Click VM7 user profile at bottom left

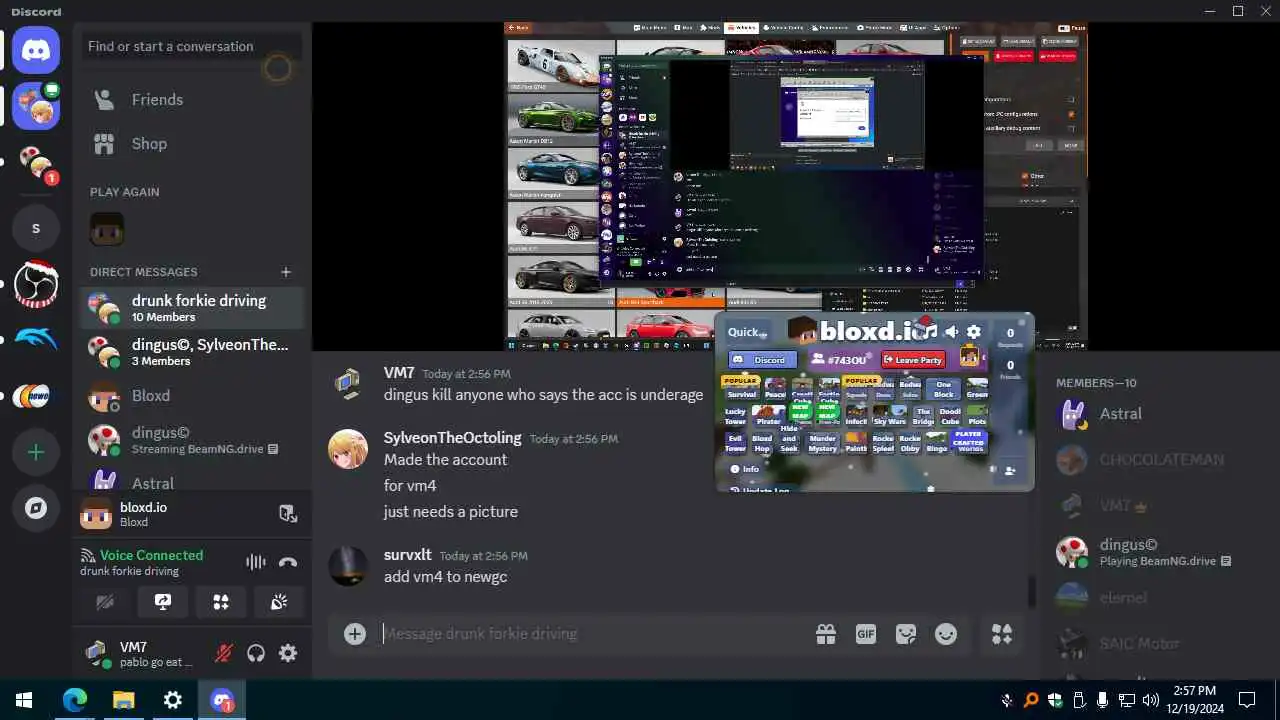pos(140,654)
